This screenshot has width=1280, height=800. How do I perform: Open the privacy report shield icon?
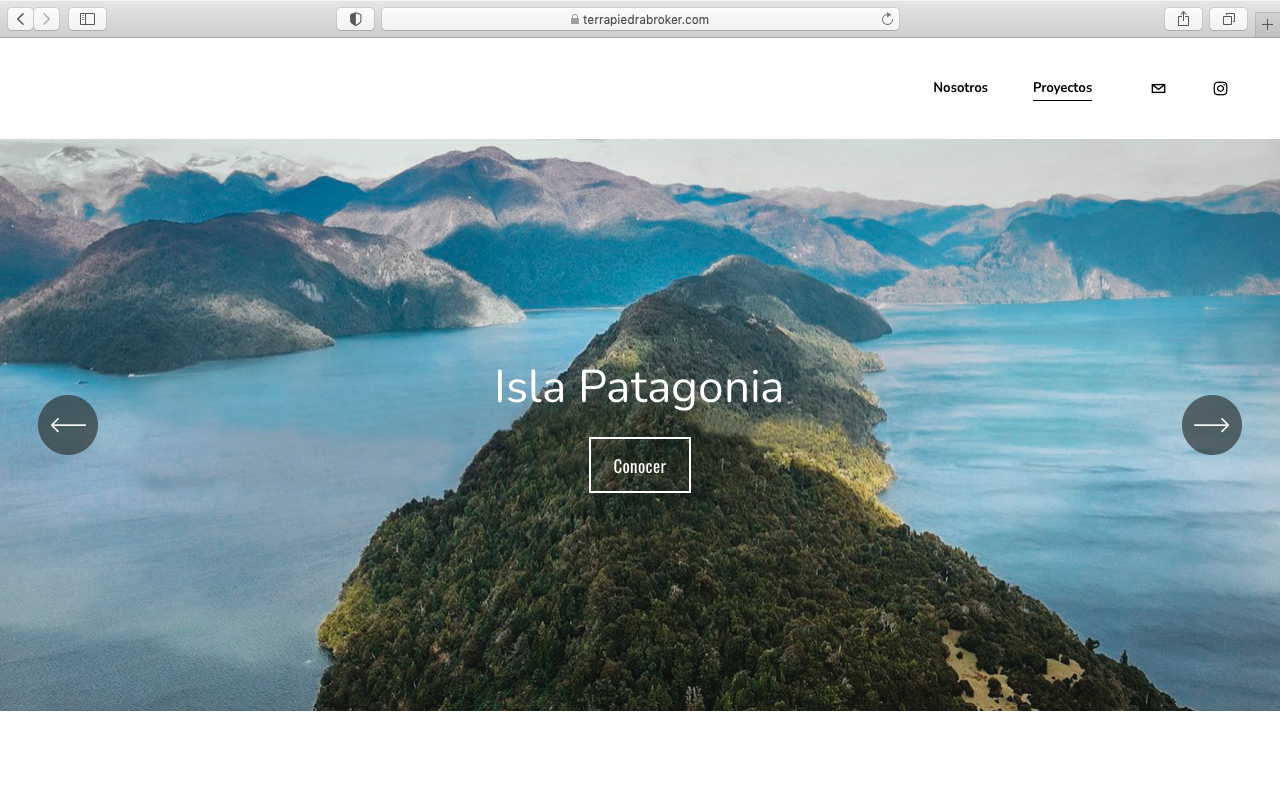tap(355, 19)
